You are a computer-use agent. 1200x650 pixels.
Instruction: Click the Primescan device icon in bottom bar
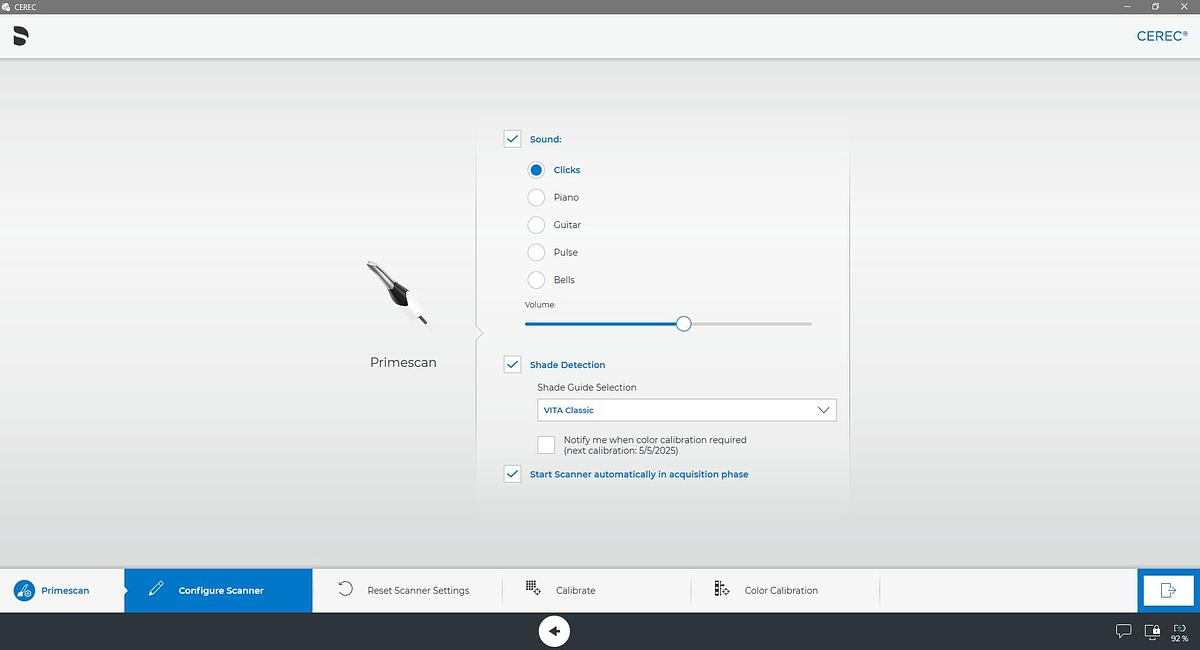coord(24,590)
